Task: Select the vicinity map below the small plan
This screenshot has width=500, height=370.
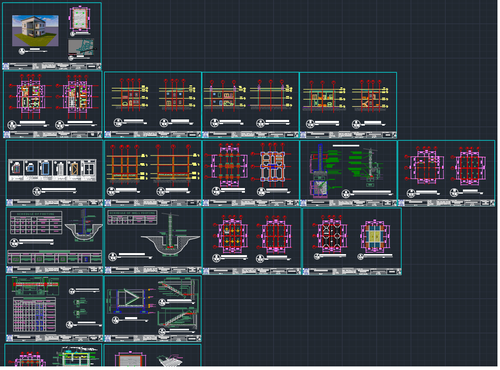Action: (81, 47)
